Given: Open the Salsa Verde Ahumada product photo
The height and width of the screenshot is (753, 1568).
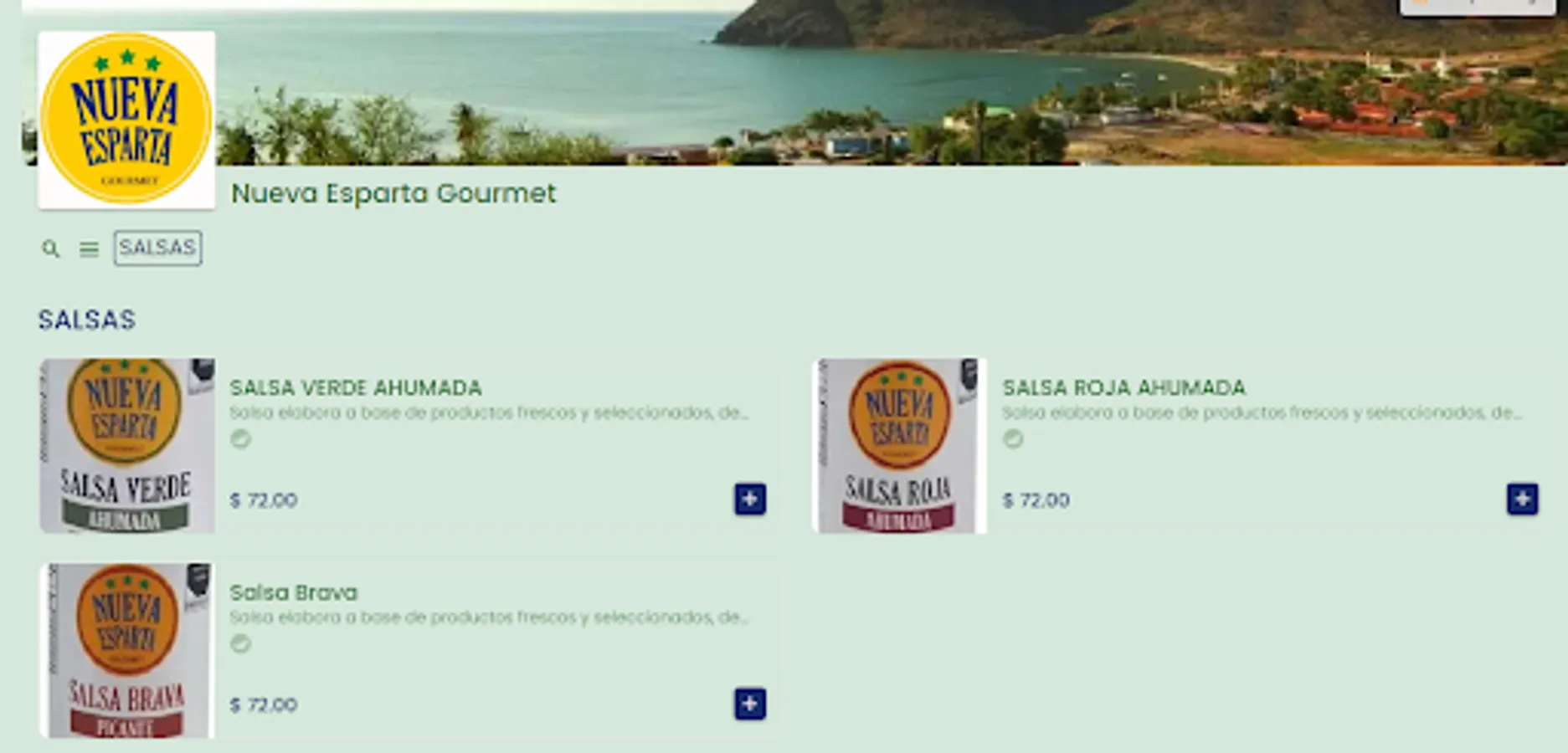Looking at the screenshot, I should pyautogui.click(x=127, y=446).
